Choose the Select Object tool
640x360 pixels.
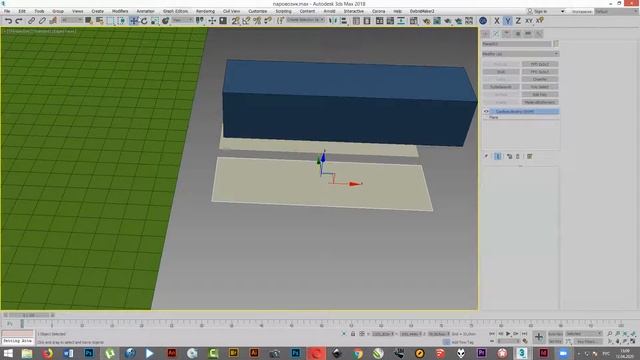pos(89,20)
